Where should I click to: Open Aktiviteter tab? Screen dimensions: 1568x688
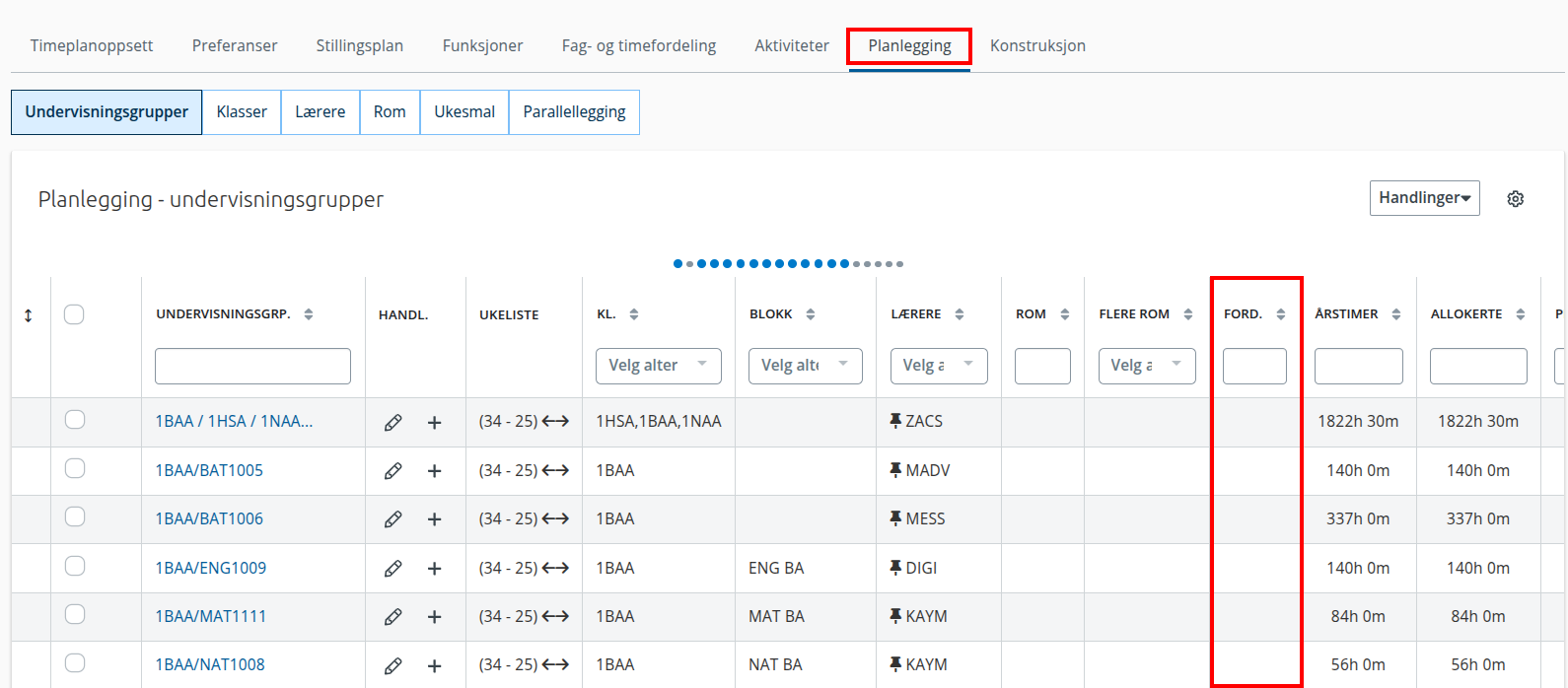(792, 45)
